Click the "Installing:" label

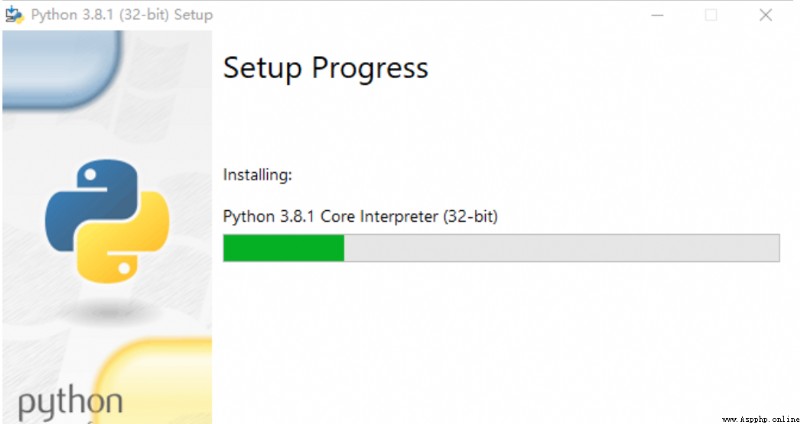click(x=258, y=175)
